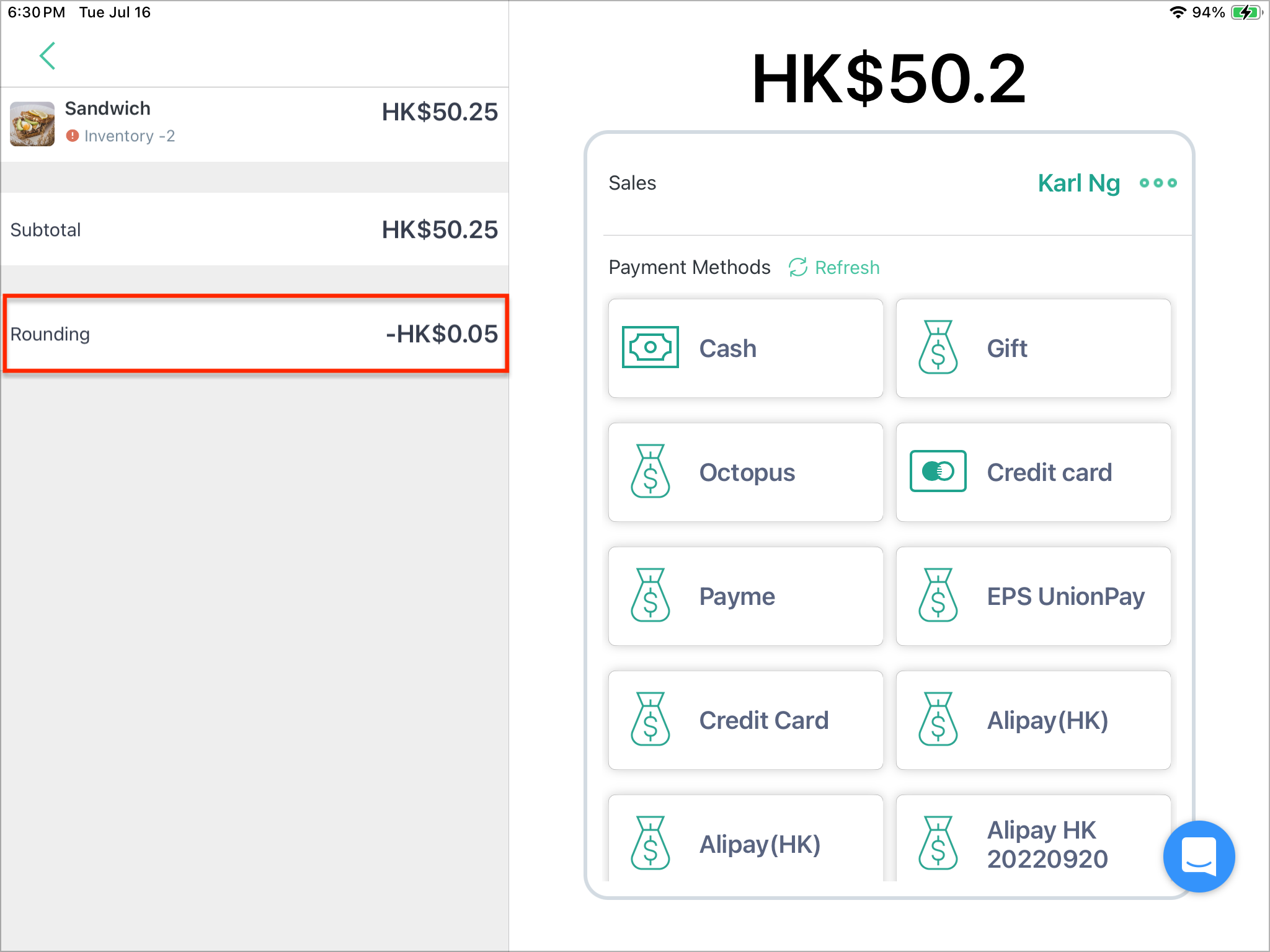This screenshot has width=1270, height=952.
Task: Choose Payme payment method
Action: tap(745, 596)
